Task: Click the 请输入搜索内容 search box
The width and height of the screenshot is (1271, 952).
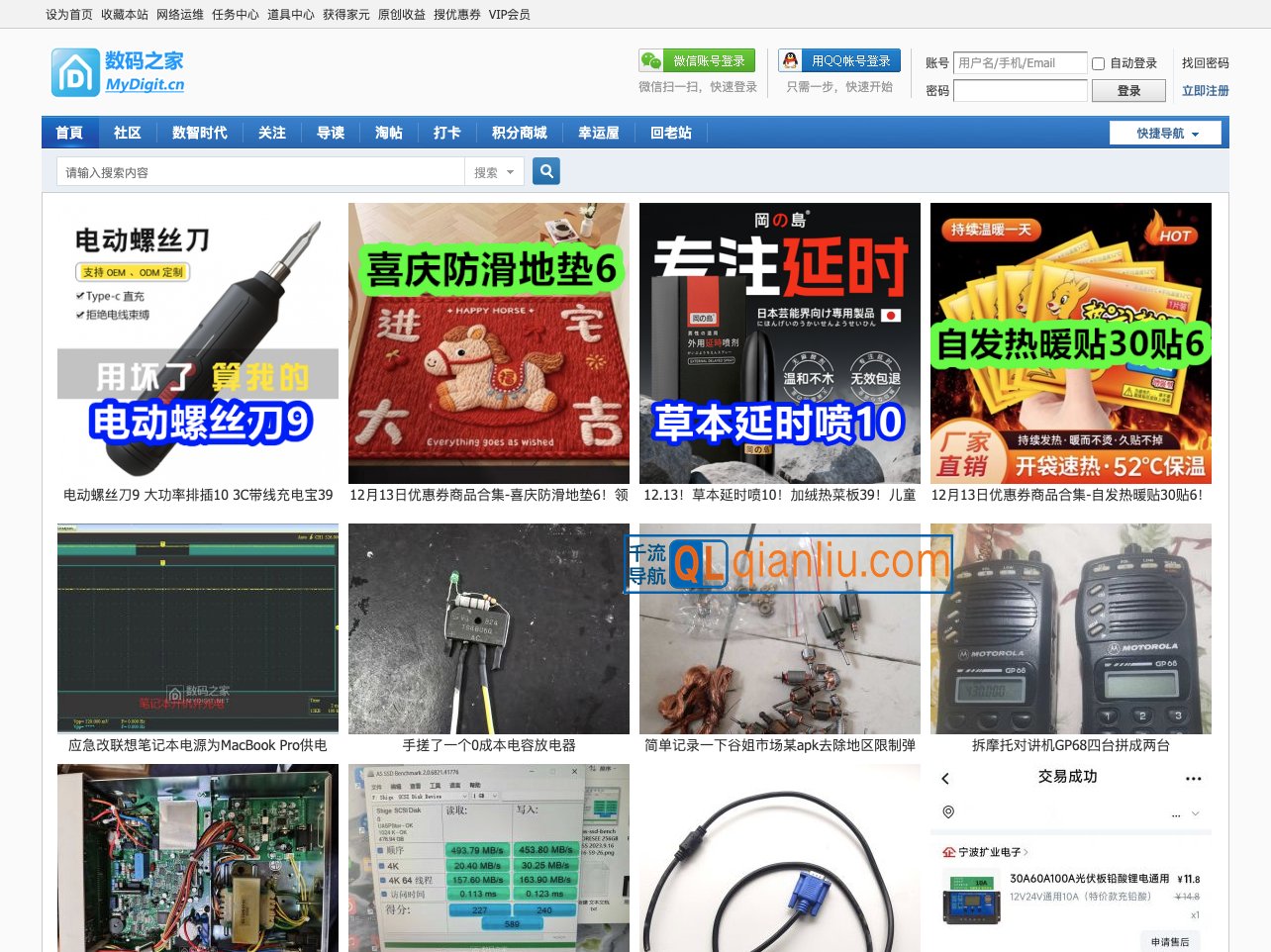Action: [260, 170]
